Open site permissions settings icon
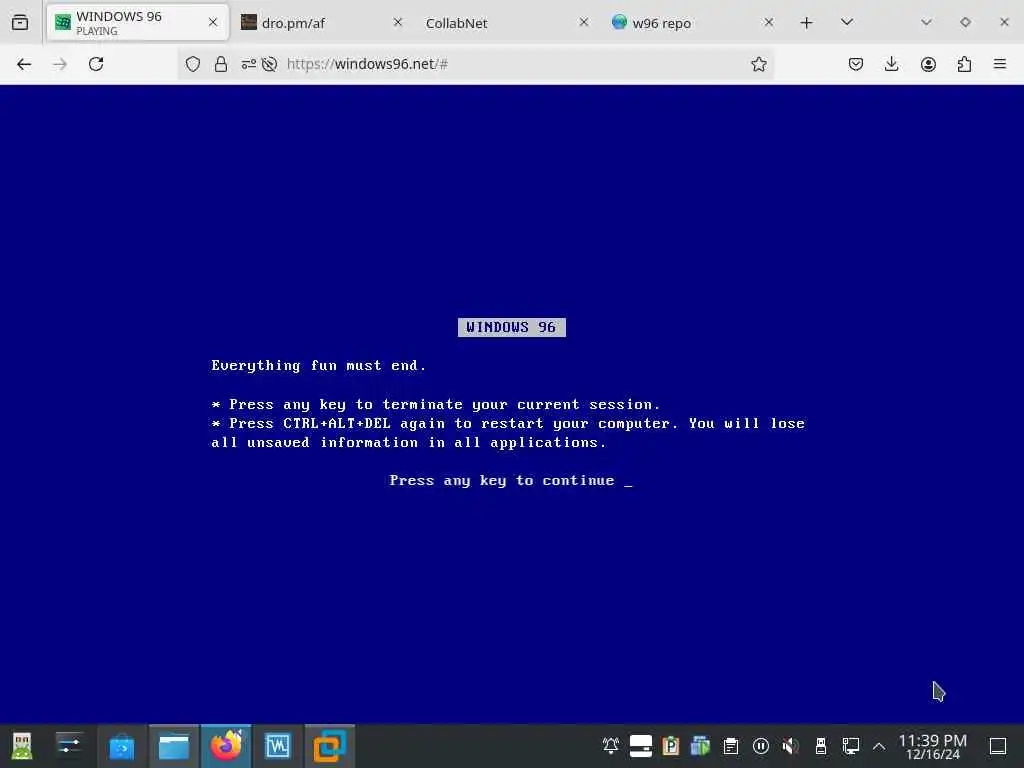 tap(248, 64)
